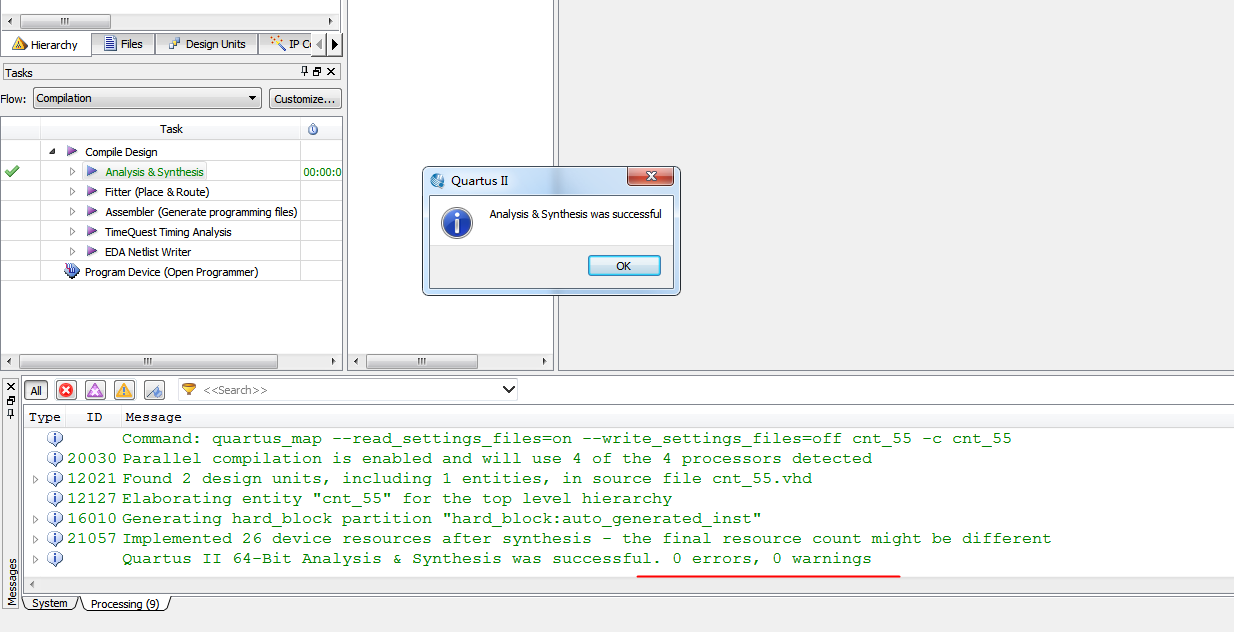Expand the Fitter (Place & Route) node
The image size is (1234, 632).
(x=72, y=192)
